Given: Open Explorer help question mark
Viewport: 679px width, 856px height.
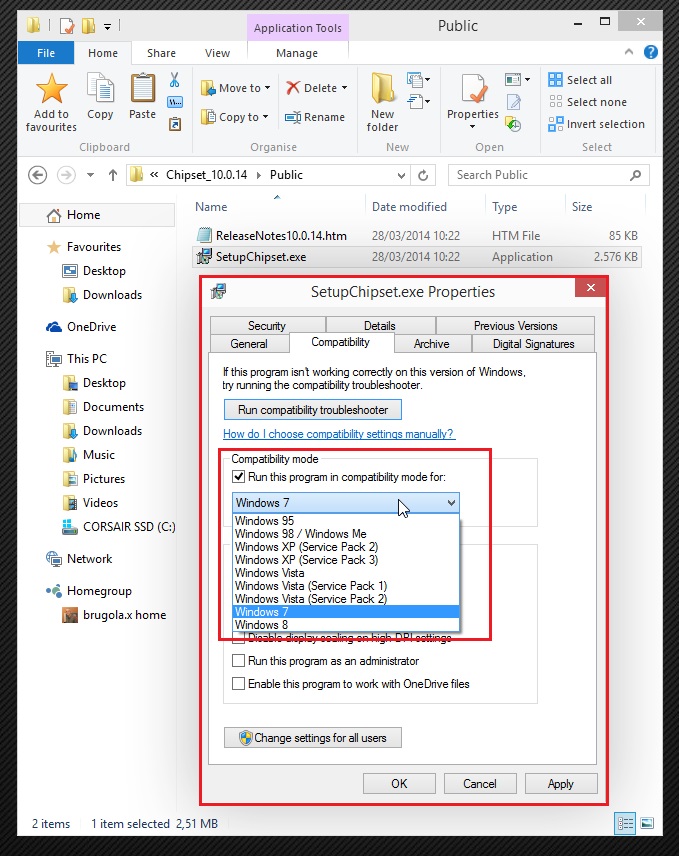Looking at the screenshot, I should (x=651, y=52).
